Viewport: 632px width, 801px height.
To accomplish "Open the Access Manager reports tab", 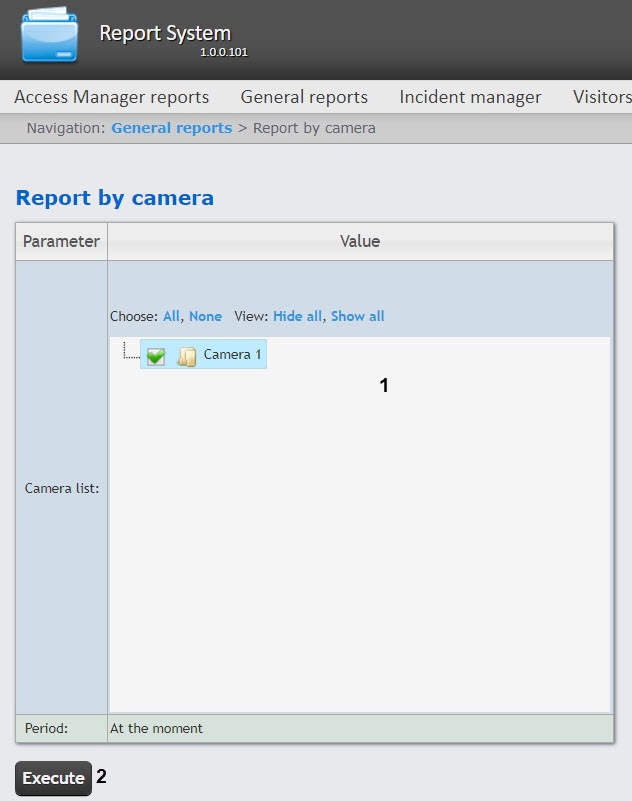I will pos(112,97).
